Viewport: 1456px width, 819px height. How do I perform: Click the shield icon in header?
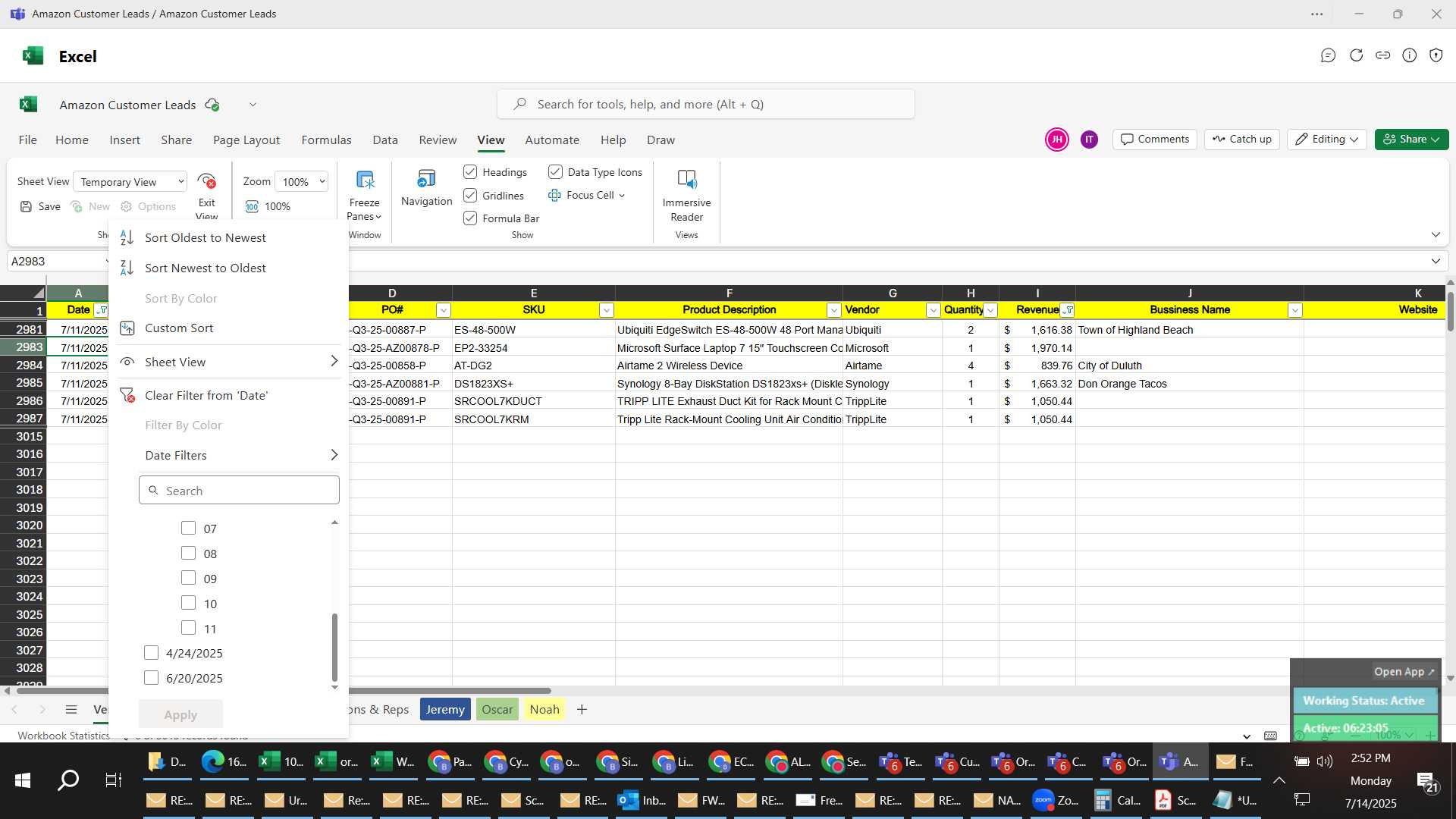[1436, 55]
